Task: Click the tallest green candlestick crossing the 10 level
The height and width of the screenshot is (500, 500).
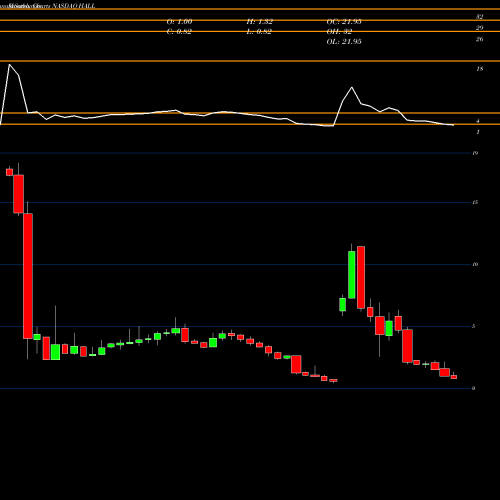Action: (352, 275)
